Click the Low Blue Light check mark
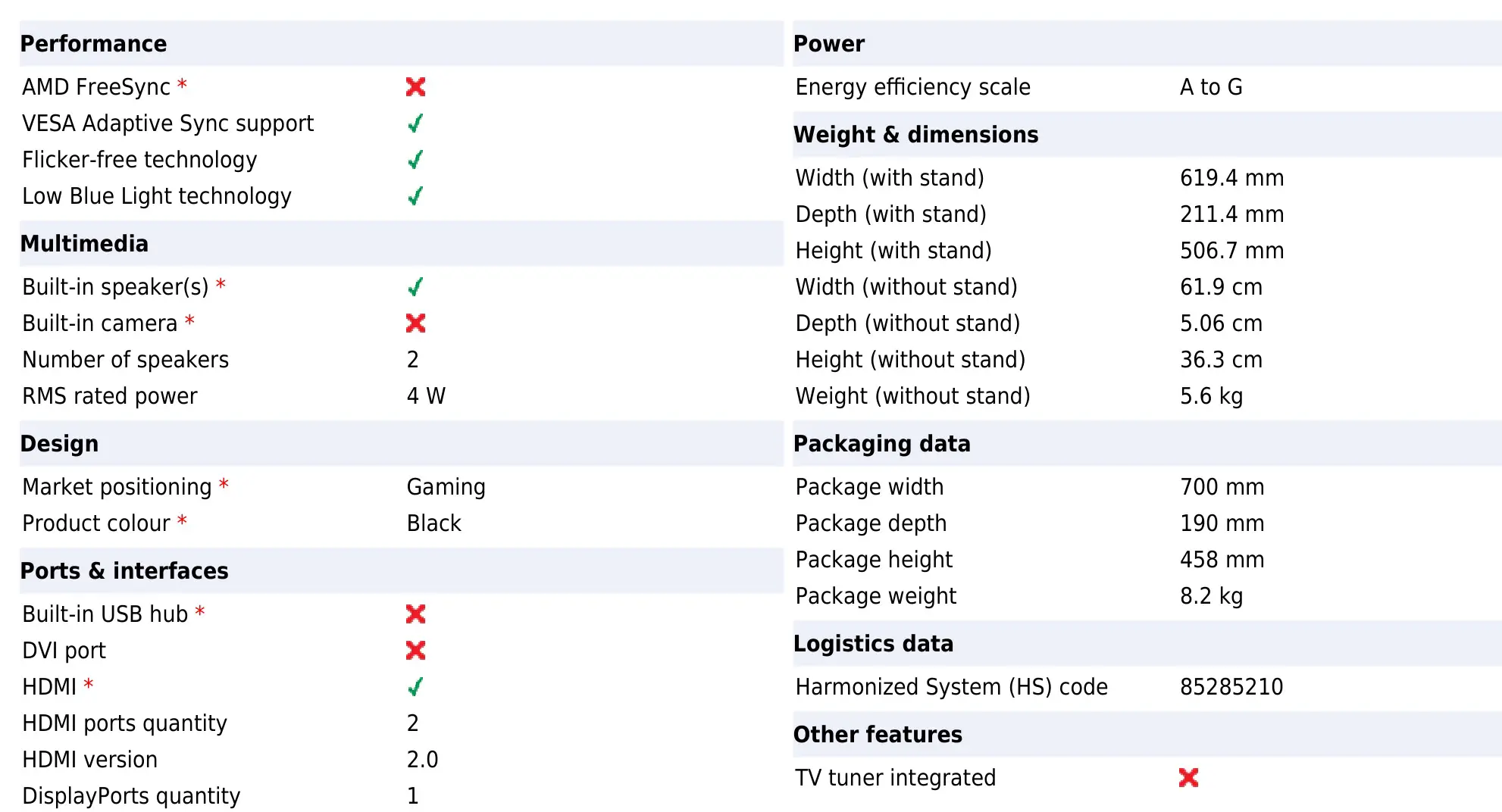This screenshot has height=812, width=1502. pos(415,196)
